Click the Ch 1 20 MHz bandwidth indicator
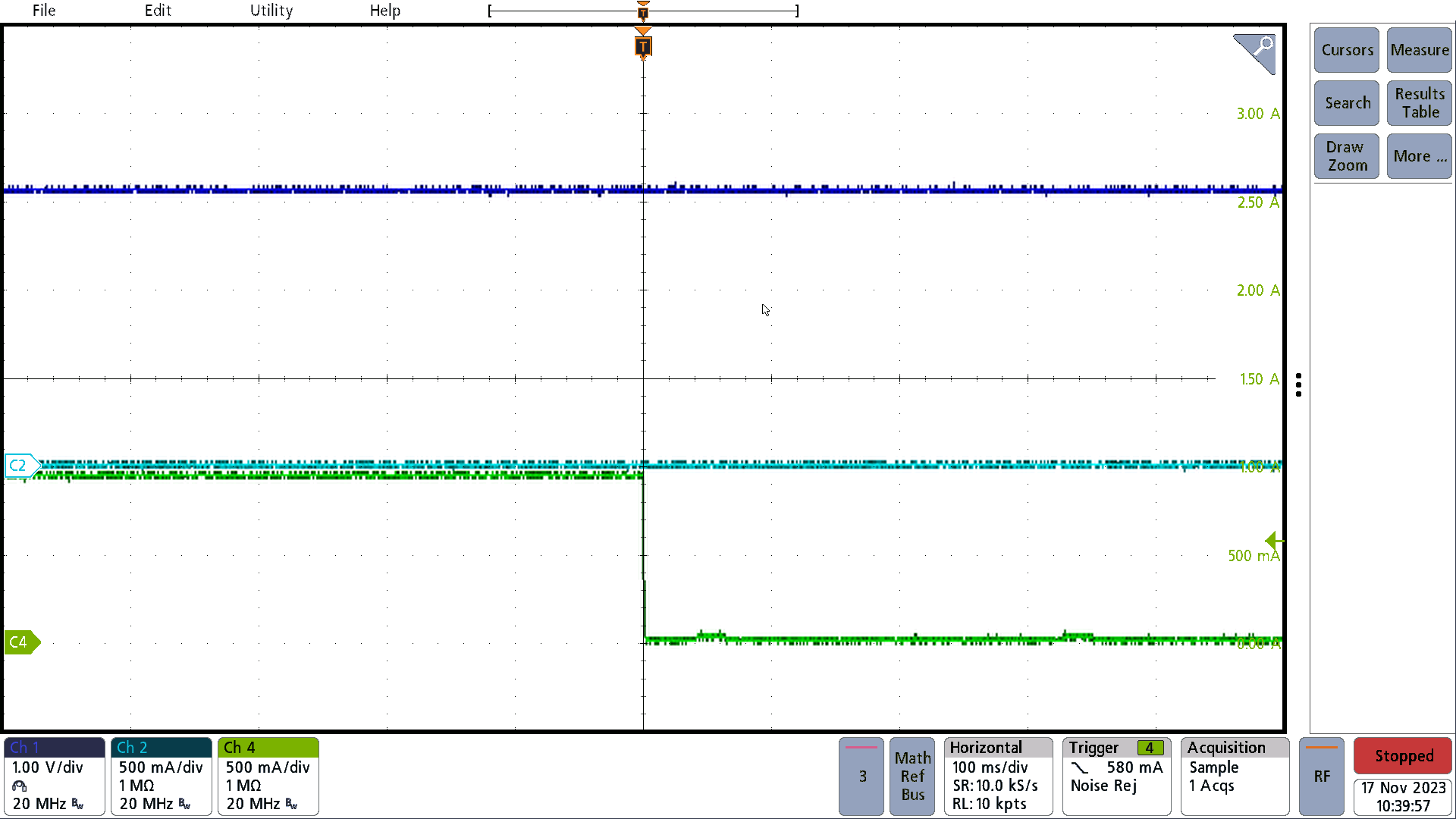1456x819 pixels. [48, 804]
